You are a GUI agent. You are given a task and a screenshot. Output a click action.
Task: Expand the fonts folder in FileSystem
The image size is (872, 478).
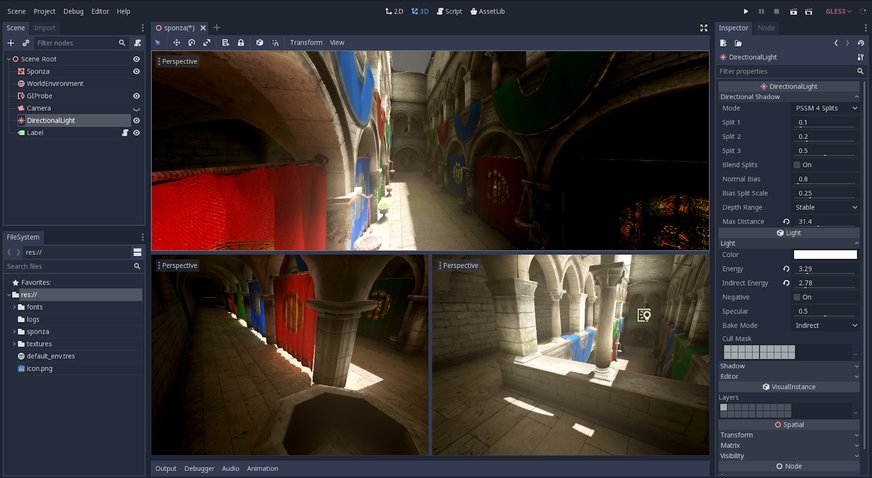(14, 307)
